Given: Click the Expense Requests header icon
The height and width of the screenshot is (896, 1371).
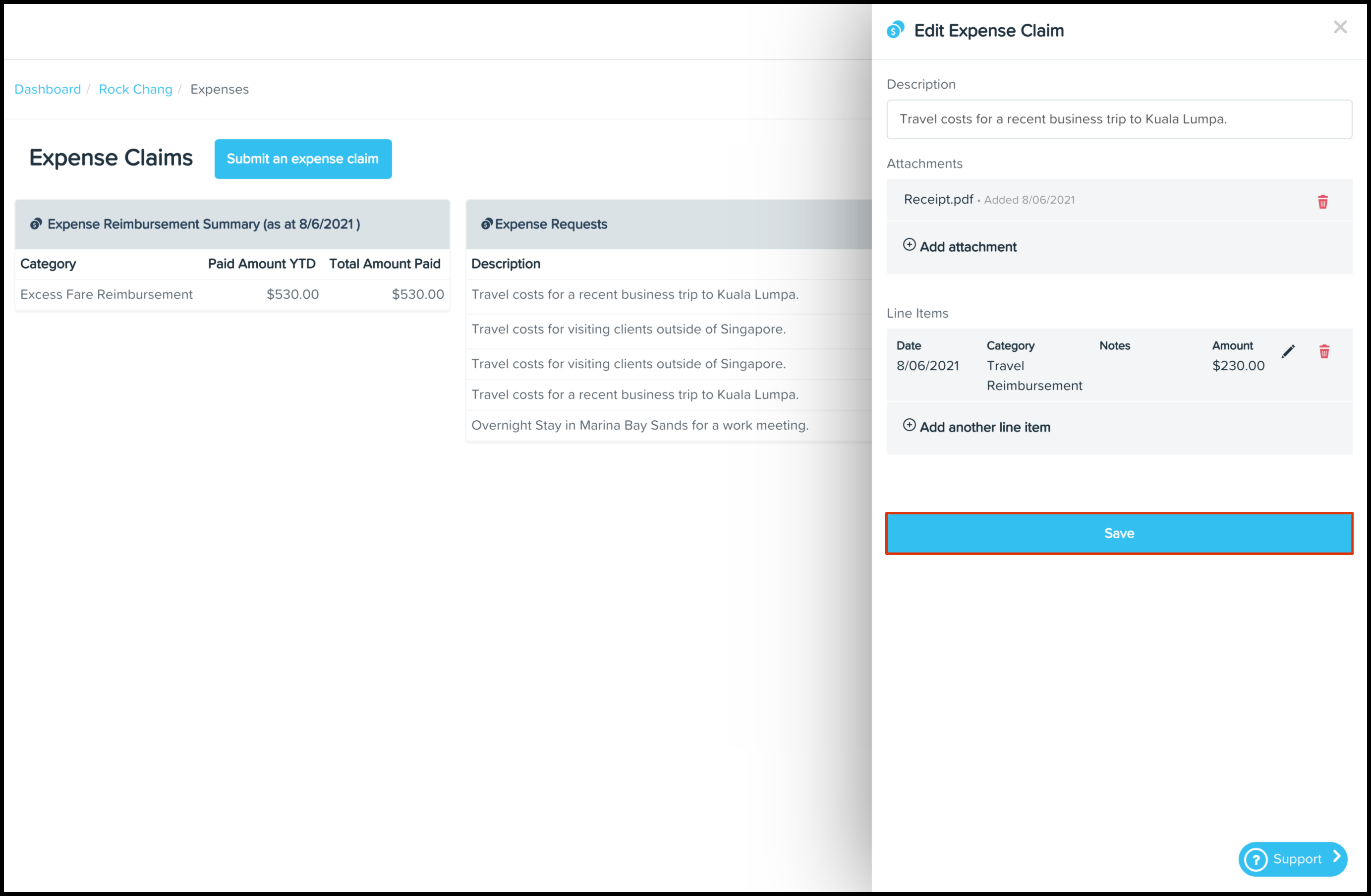Looking at the screenshot, I should [x=487, y=224].
